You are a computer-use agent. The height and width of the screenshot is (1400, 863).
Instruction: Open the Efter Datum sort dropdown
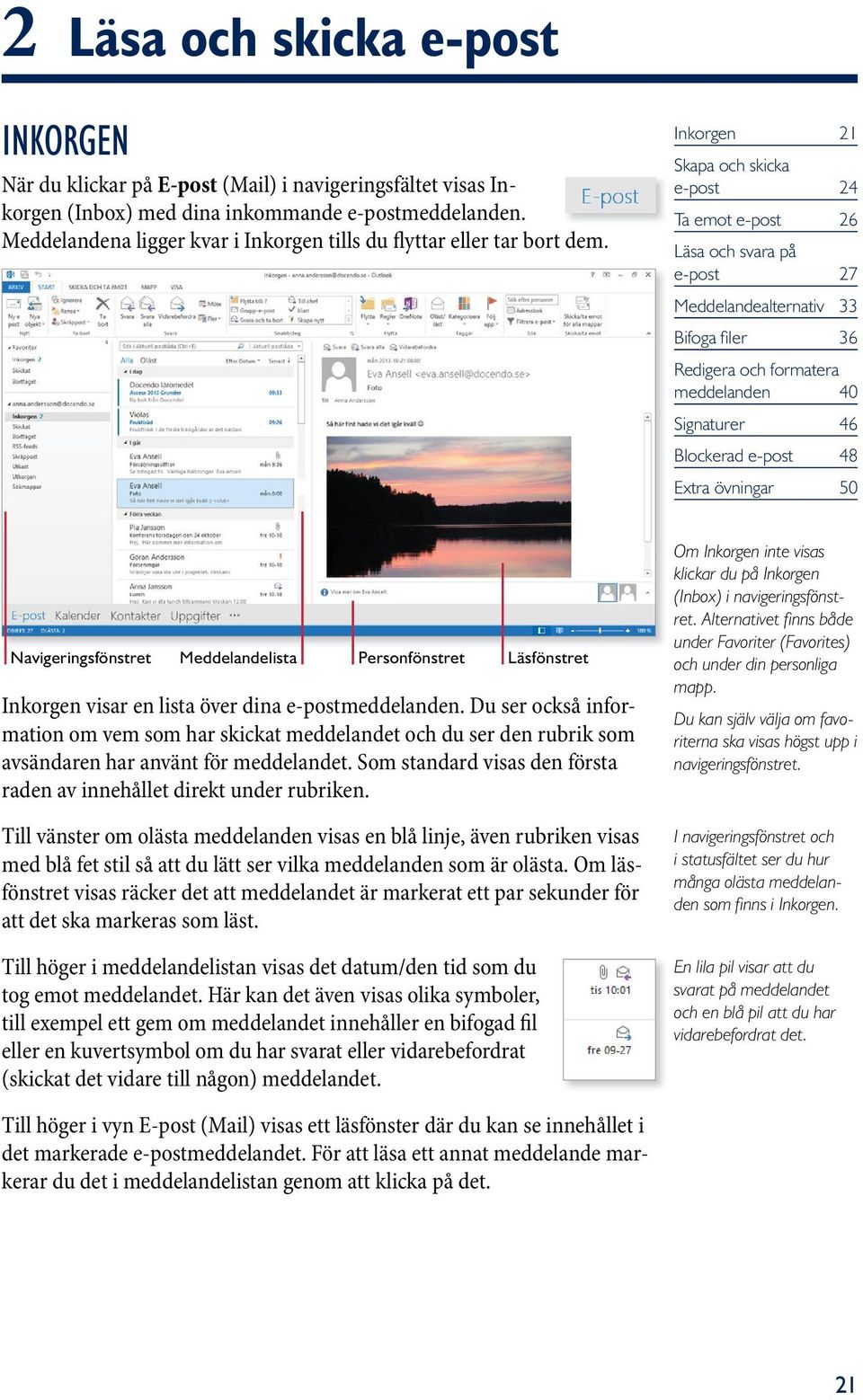[x=243, y=361]
